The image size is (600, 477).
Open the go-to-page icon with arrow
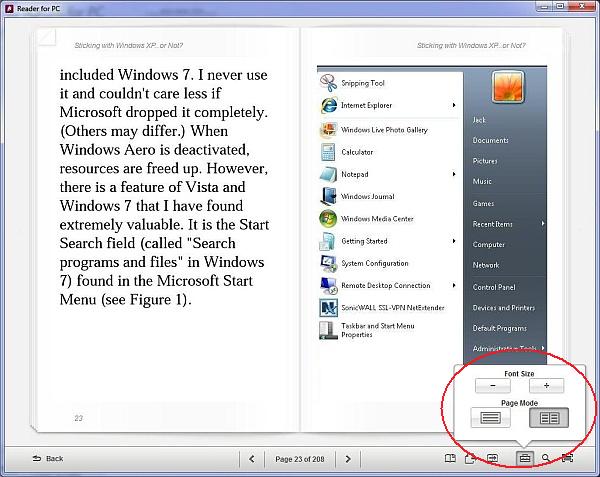pyautogui.click(x=492, y=458)
